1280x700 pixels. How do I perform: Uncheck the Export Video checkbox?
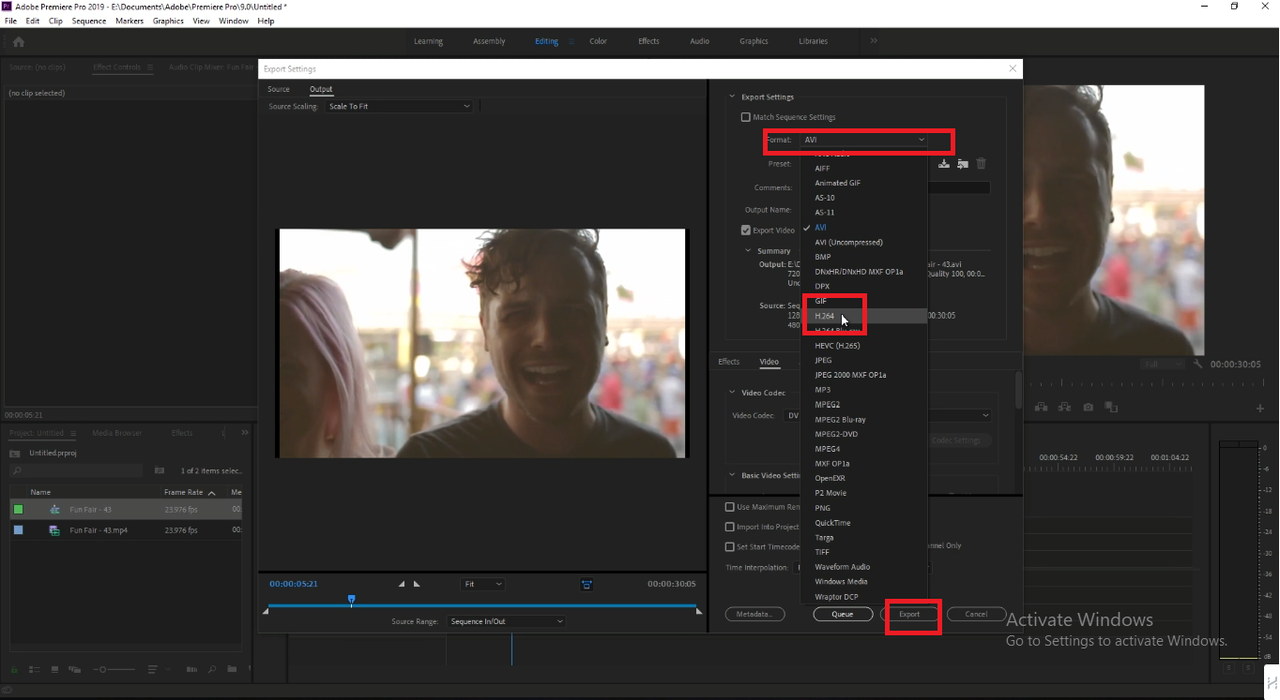coord(745,230)
